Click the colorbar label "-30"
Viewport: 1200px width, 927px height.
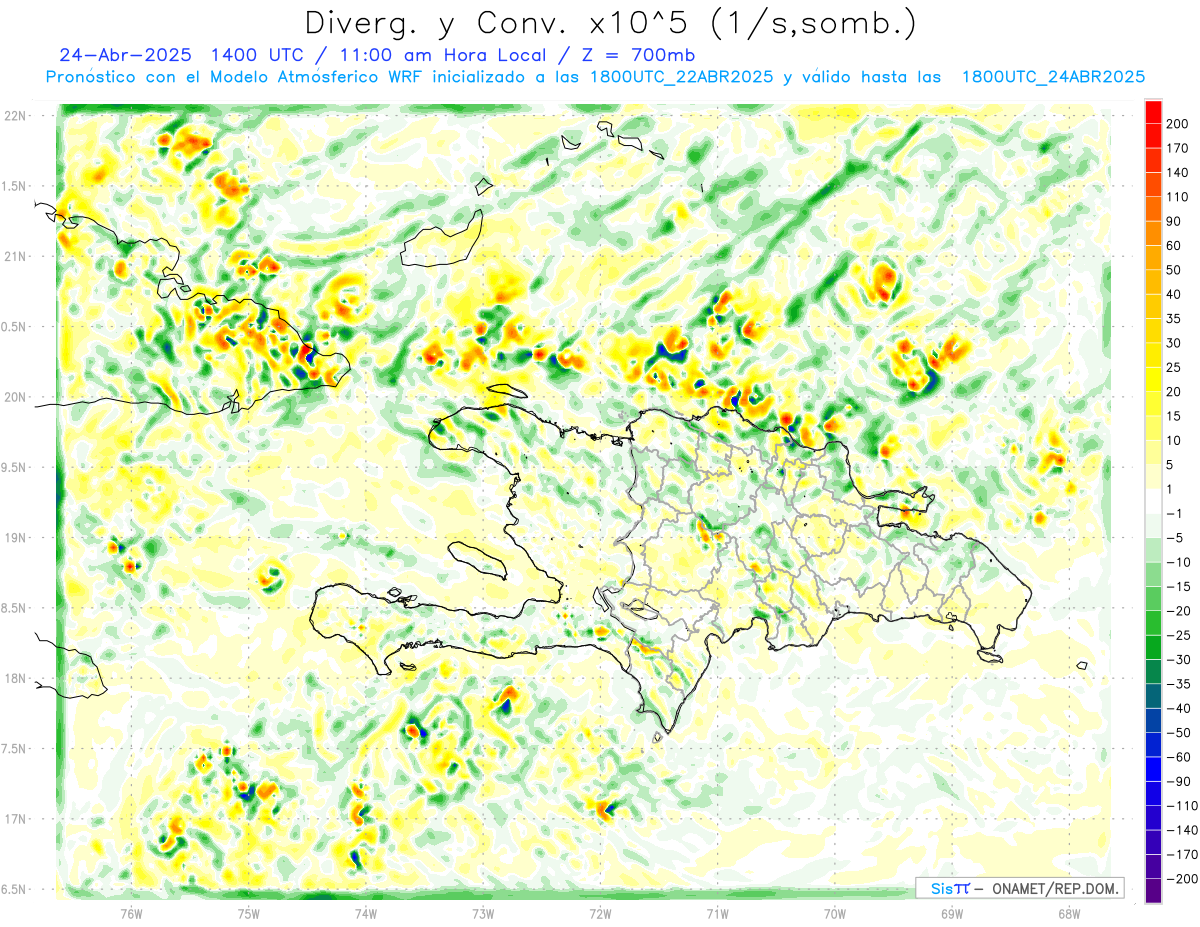(x=1177, y=660)
